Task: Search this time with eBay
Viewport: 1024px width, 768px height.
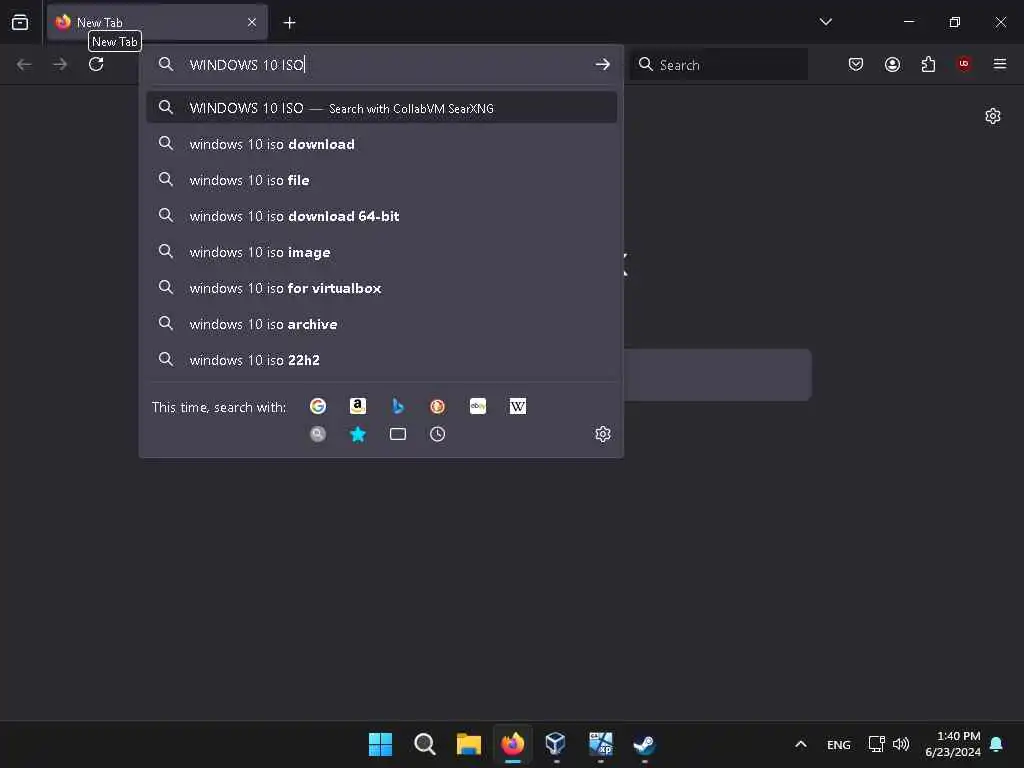Action: click(477, 406)
